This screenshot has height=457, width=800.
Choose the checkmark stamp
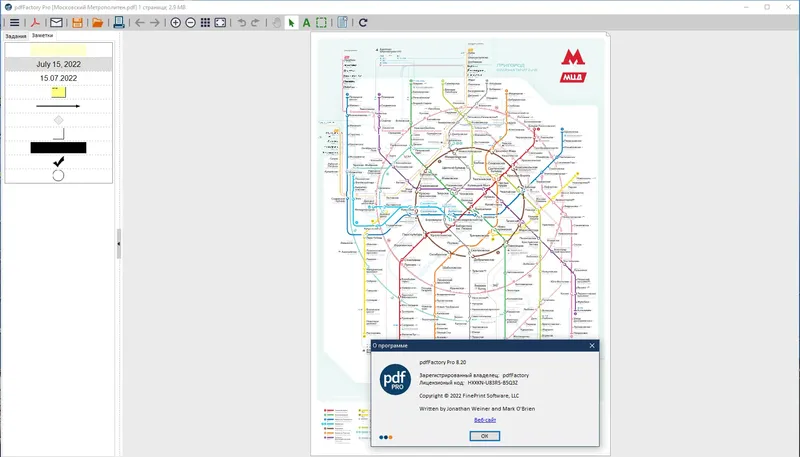pos(59,162)
